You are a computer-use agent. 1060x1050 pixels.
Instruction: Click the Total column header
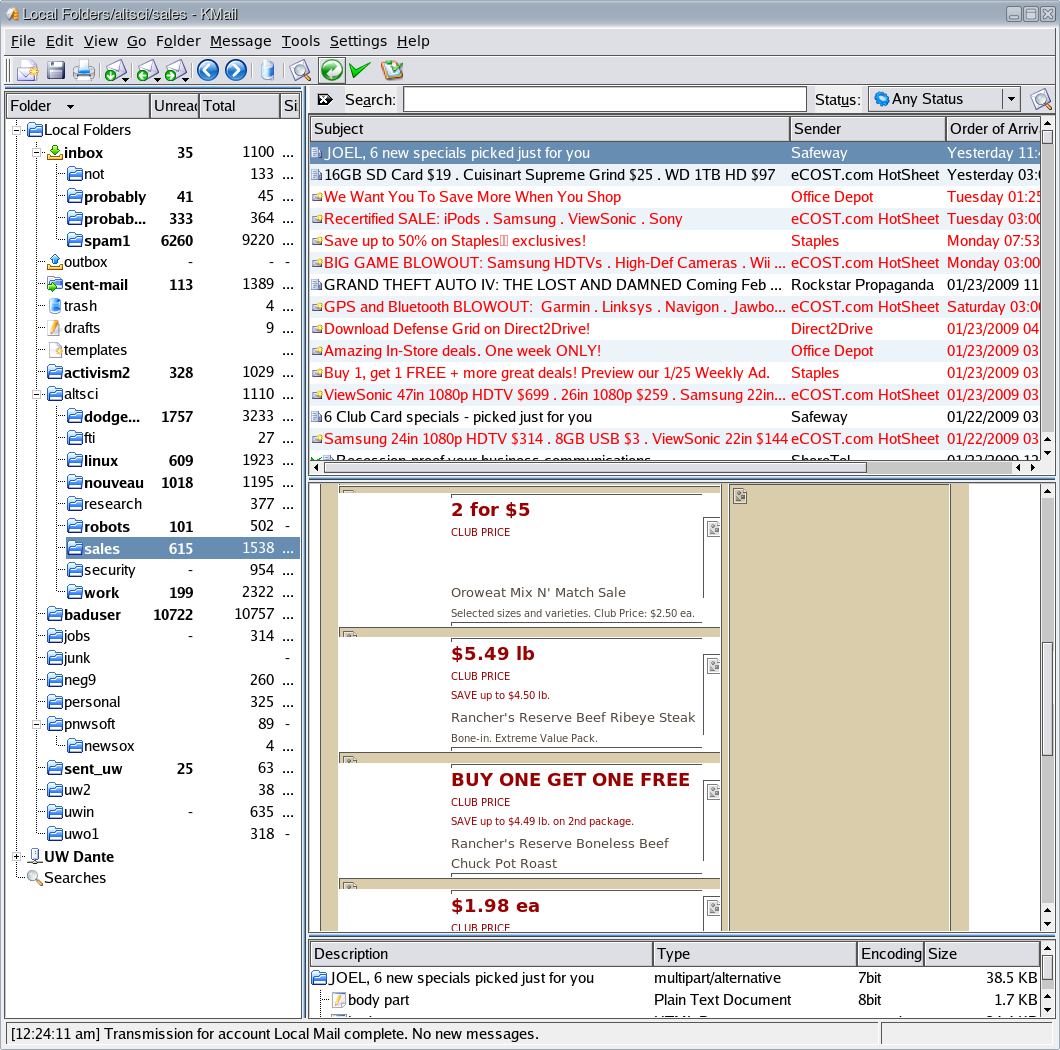[239, 105]
